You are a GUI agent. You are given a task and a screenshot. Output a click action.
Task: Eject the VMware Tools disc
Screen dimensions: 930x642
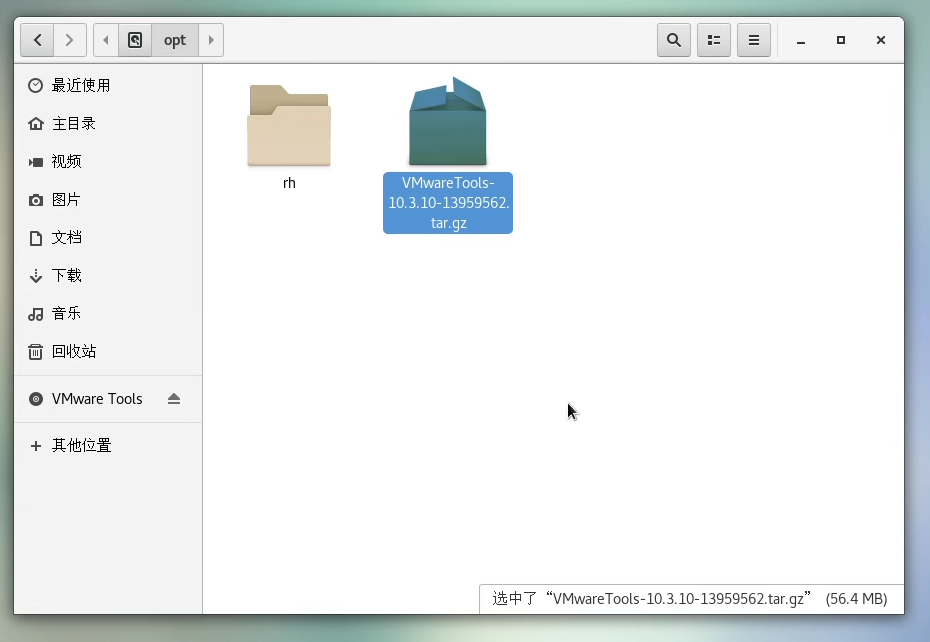tap(174, 399)
